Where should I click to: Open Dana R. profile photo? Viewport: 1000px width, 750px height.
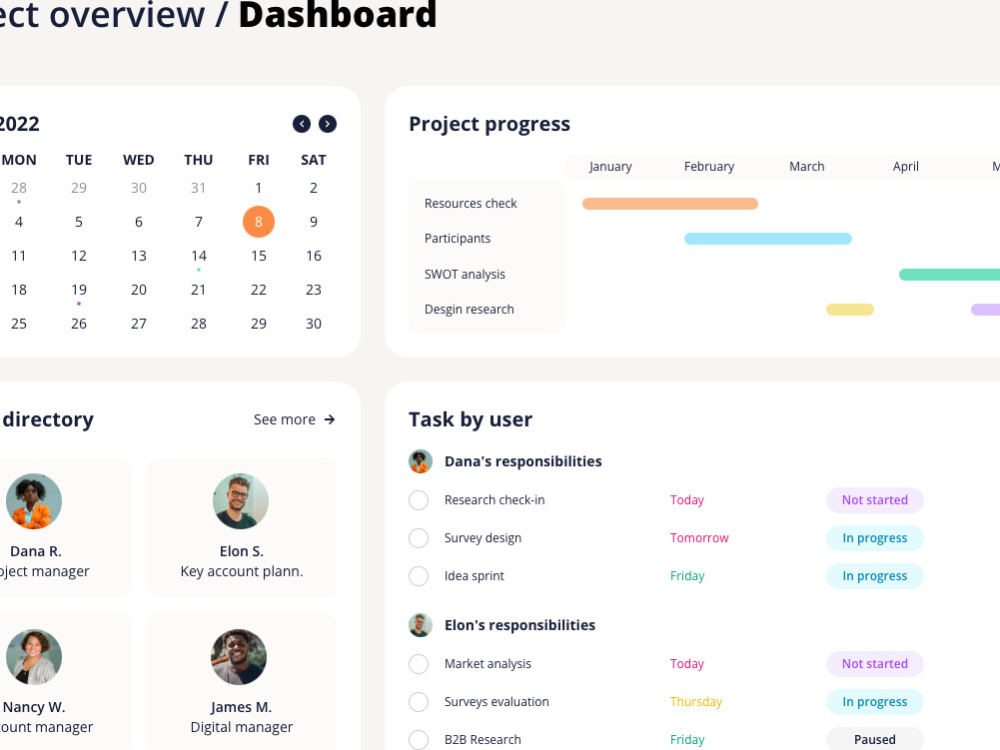tap(34, 501)
